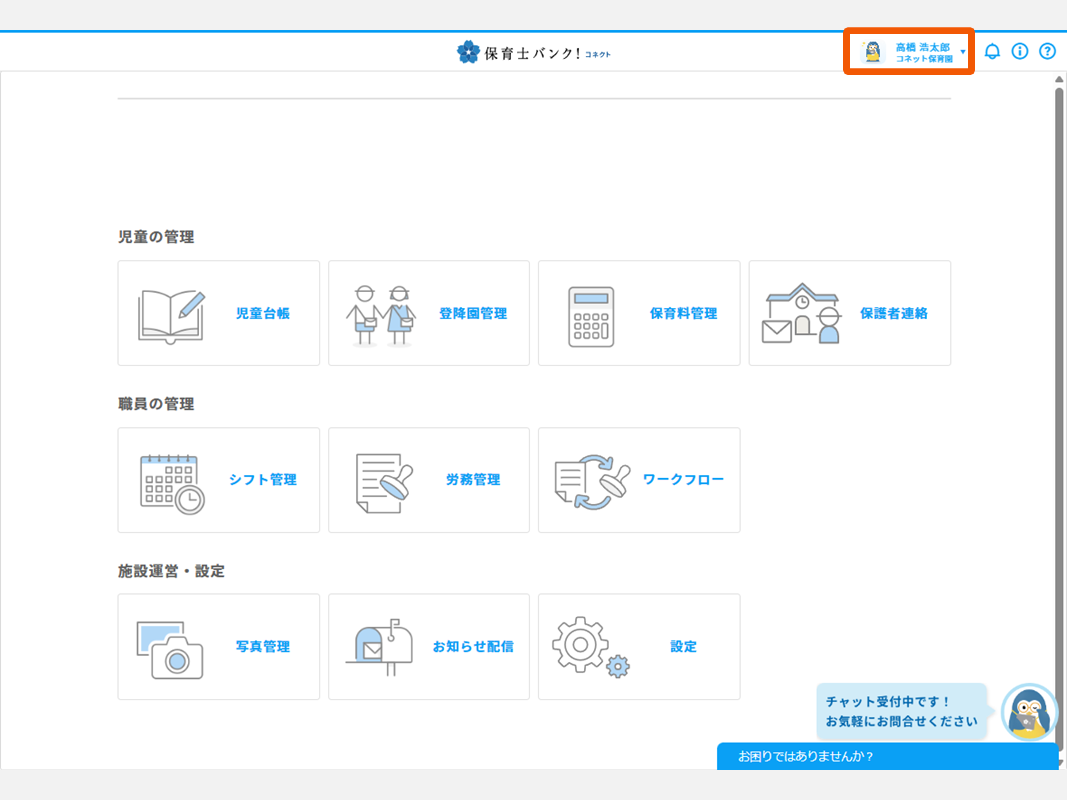This screenshot has width=1067, height=800.
Task: Click the dropdown arrow beside the user name
Action: (x=963, y=52)
